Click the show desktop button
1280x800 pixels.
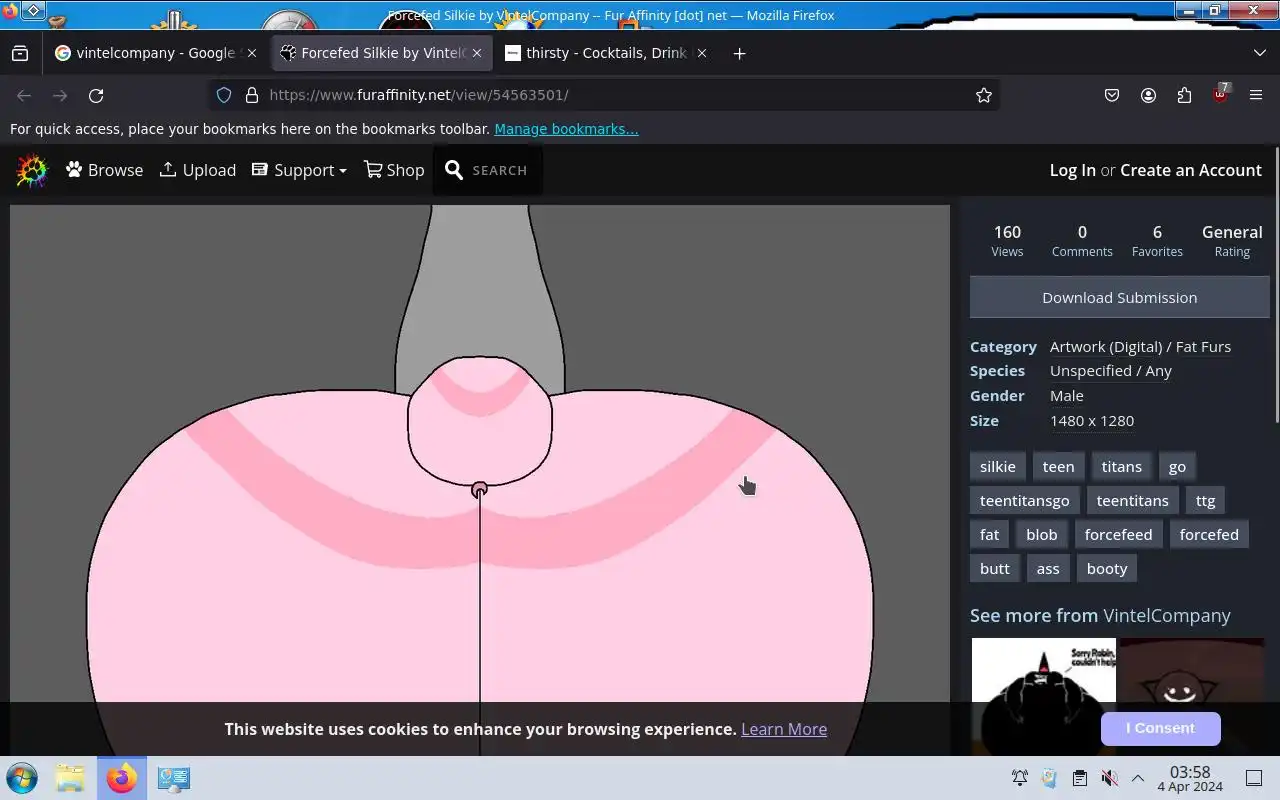click(1254, 778)
